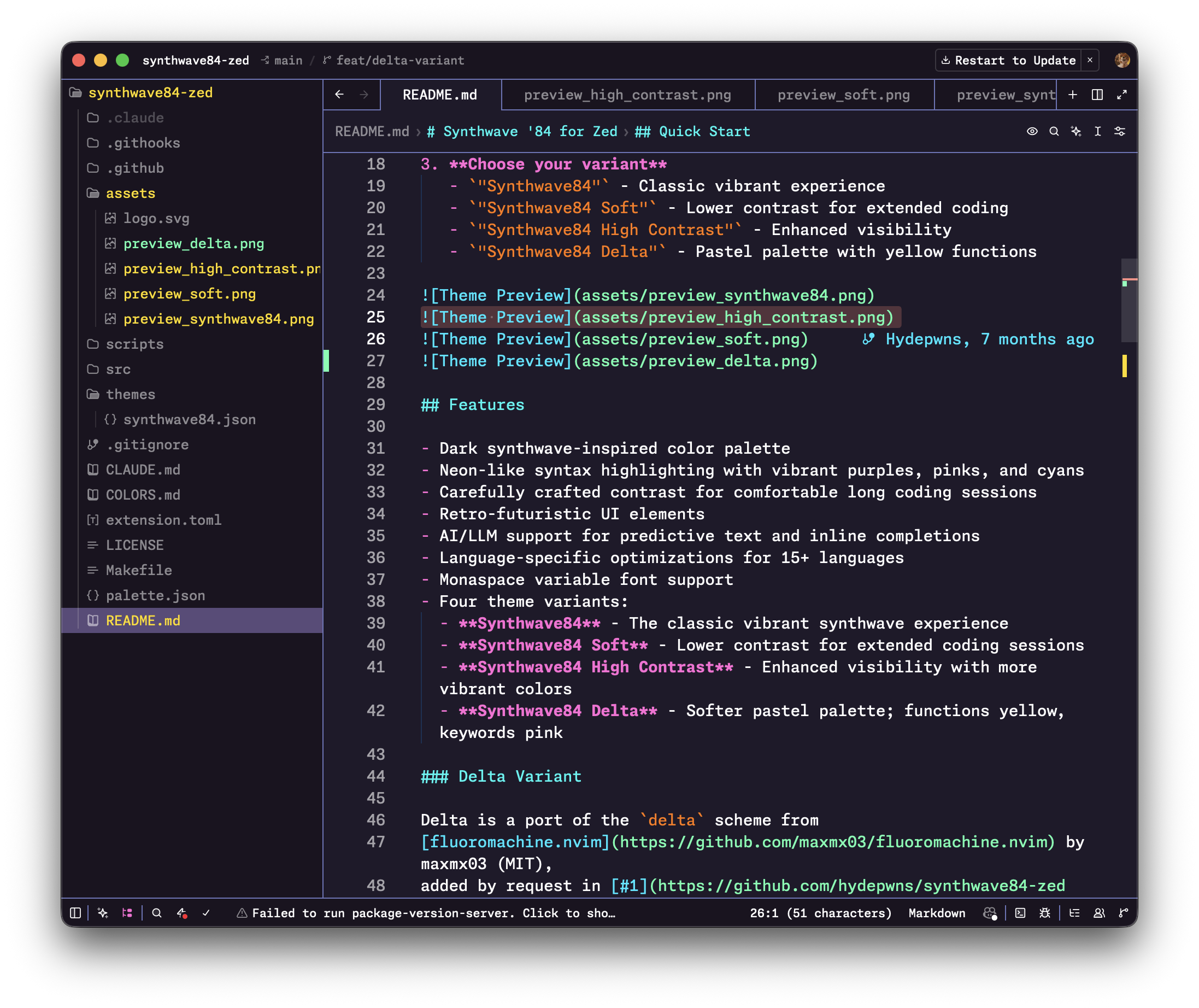Image resolution: width=1199 pixels, height=1008 pixels.
Task: Switch to preview_high_contrast.png tab
Action: (628, 95)
